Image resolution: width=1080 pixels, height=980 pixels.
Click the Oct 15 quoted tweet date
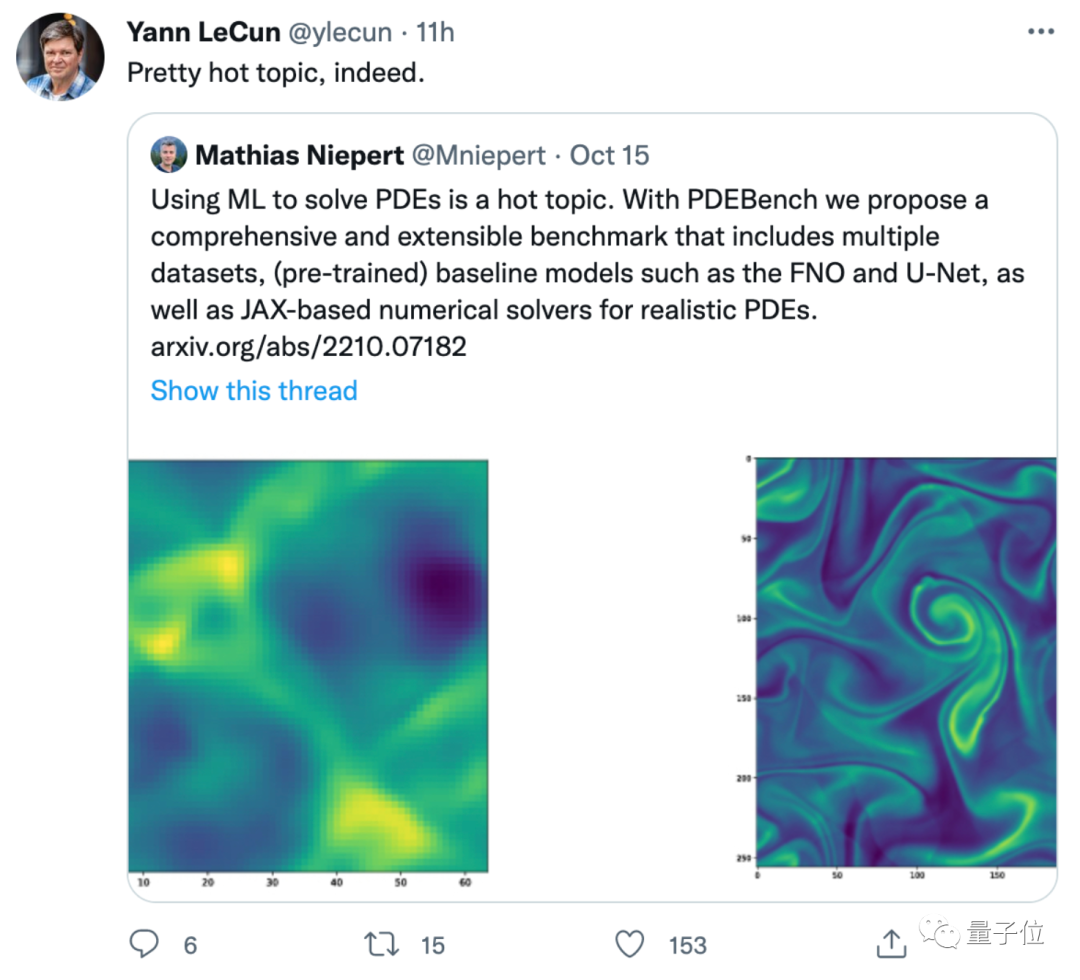click(x=609, y=155)
